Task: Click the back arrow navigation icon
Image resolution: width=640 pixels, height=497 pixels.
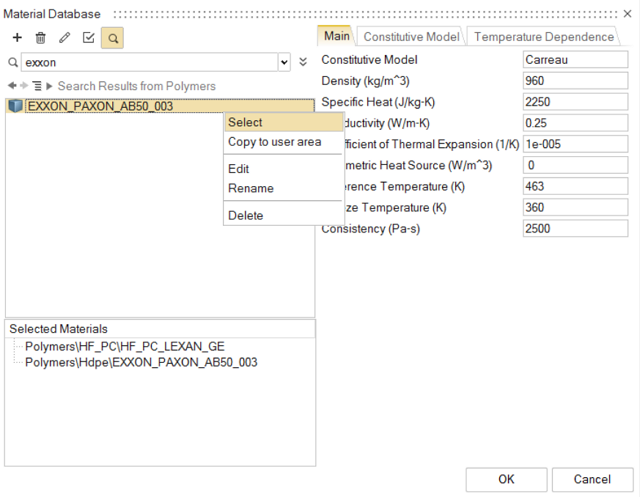Action: coord(12,86)
